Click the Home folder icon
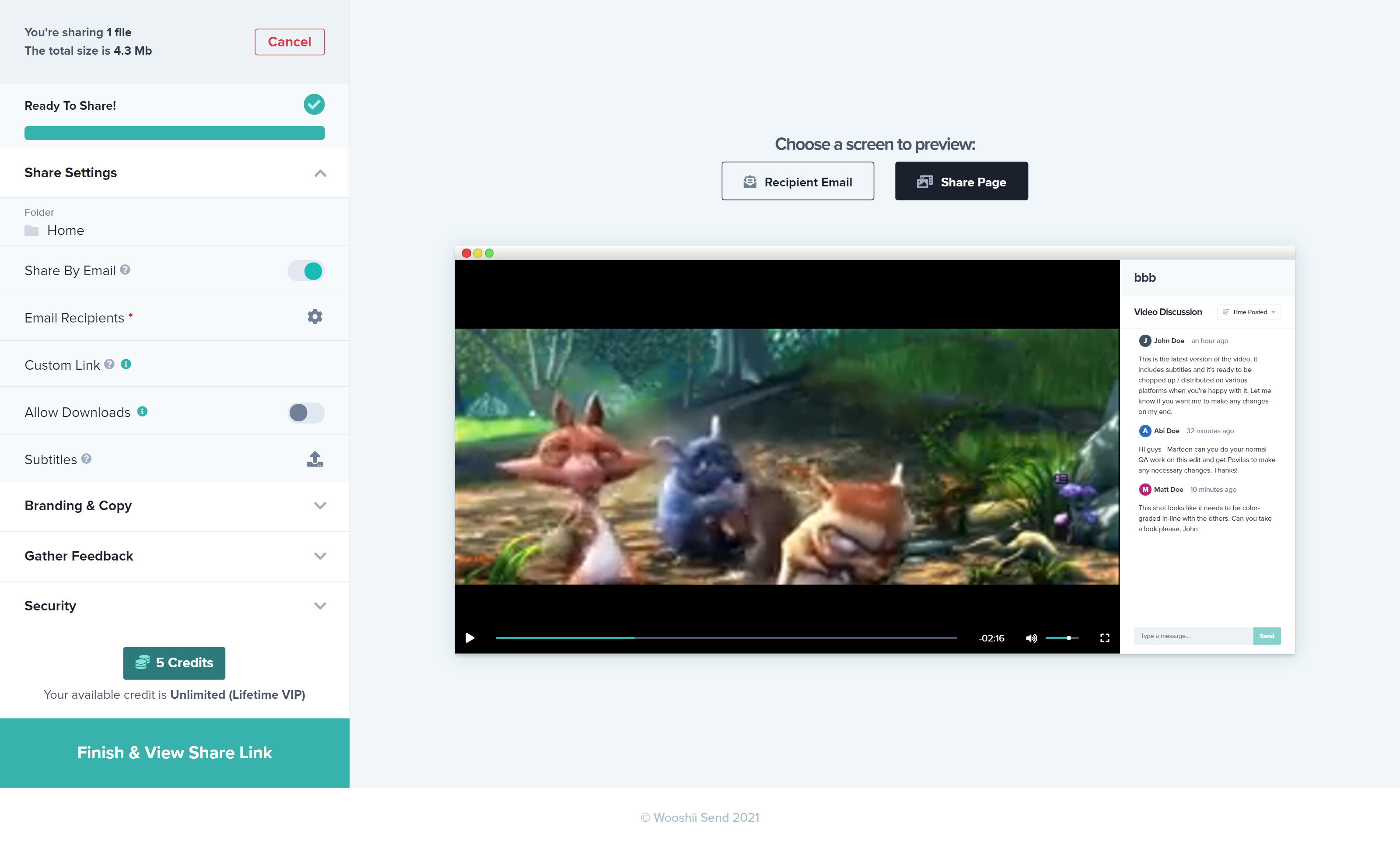Image resolution: width=1400 pixels, height=862 pixels. [32, 230]
